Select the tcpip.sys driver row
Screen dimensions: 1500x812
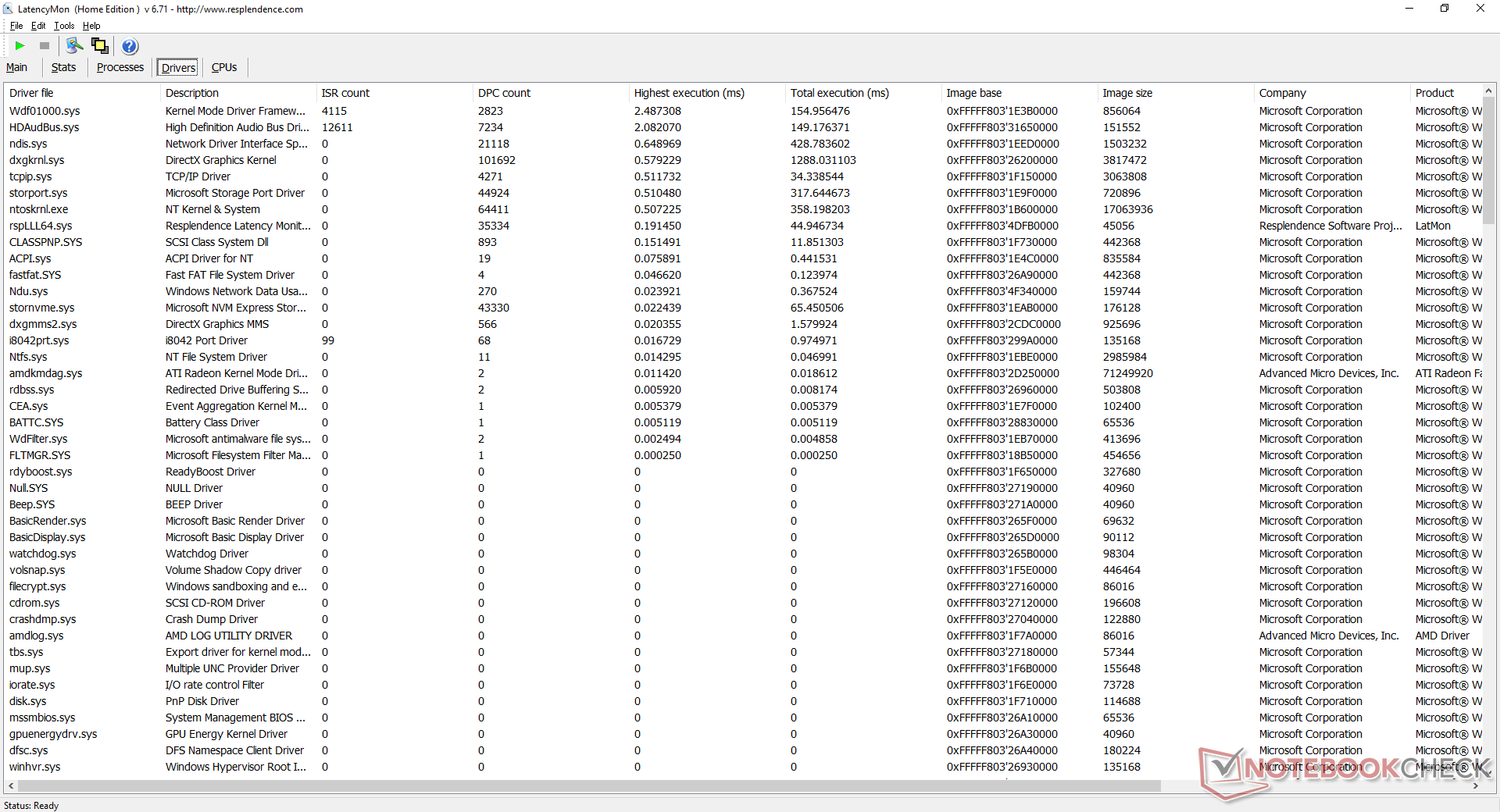[743, 176]
